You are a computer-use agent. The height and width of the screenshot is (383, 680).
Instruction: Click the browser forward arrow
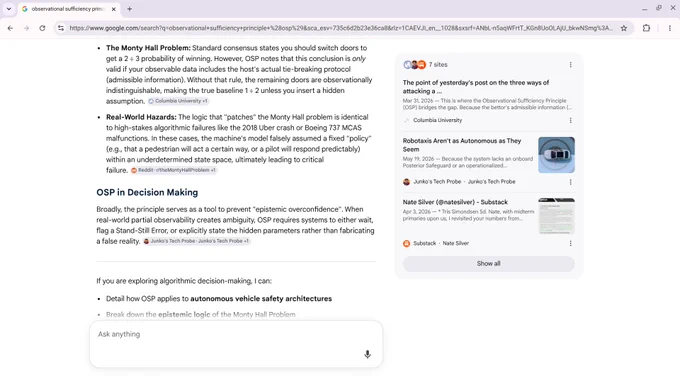click(26, 28)
